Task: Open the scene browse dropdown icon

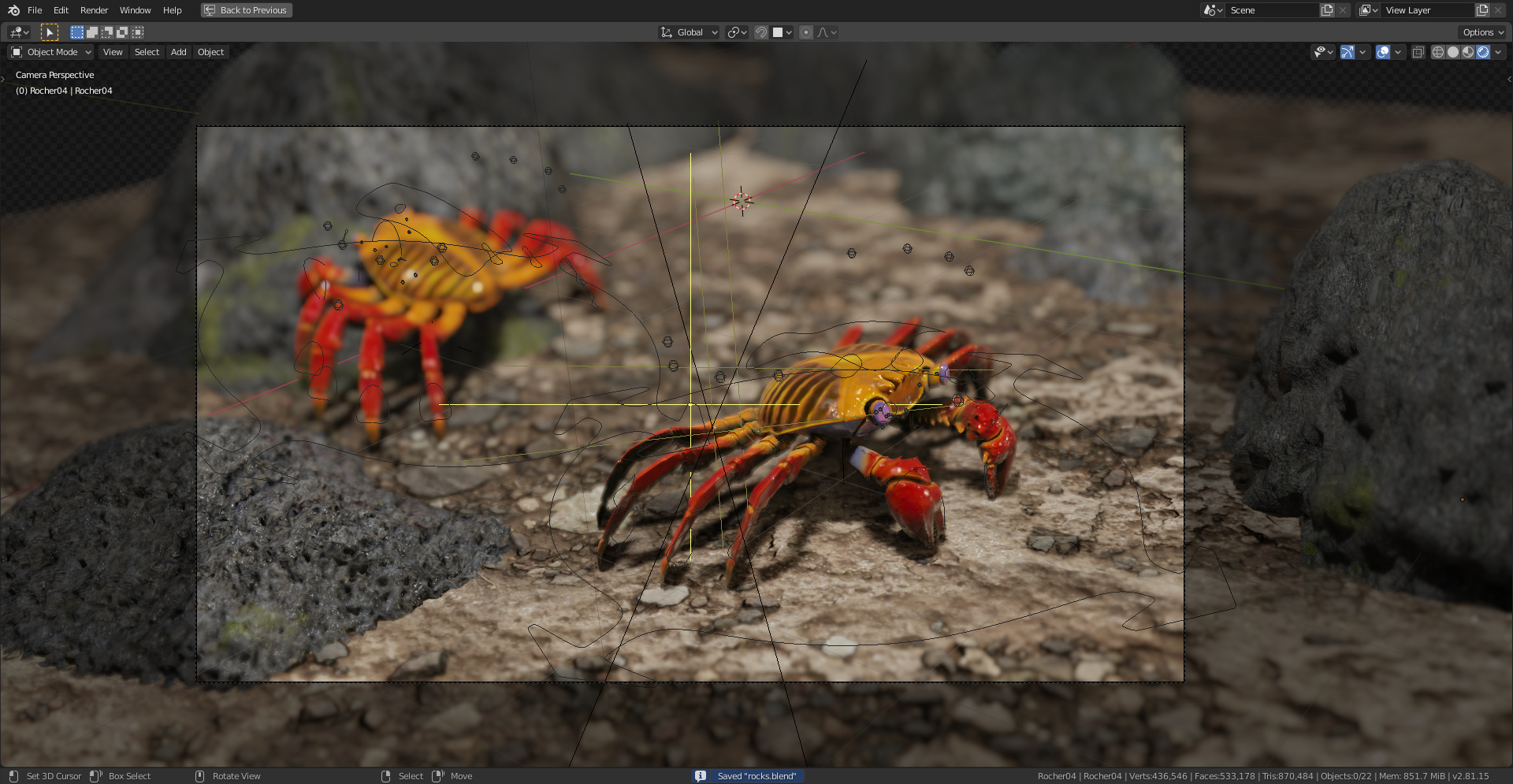Action: (1212, 10)
